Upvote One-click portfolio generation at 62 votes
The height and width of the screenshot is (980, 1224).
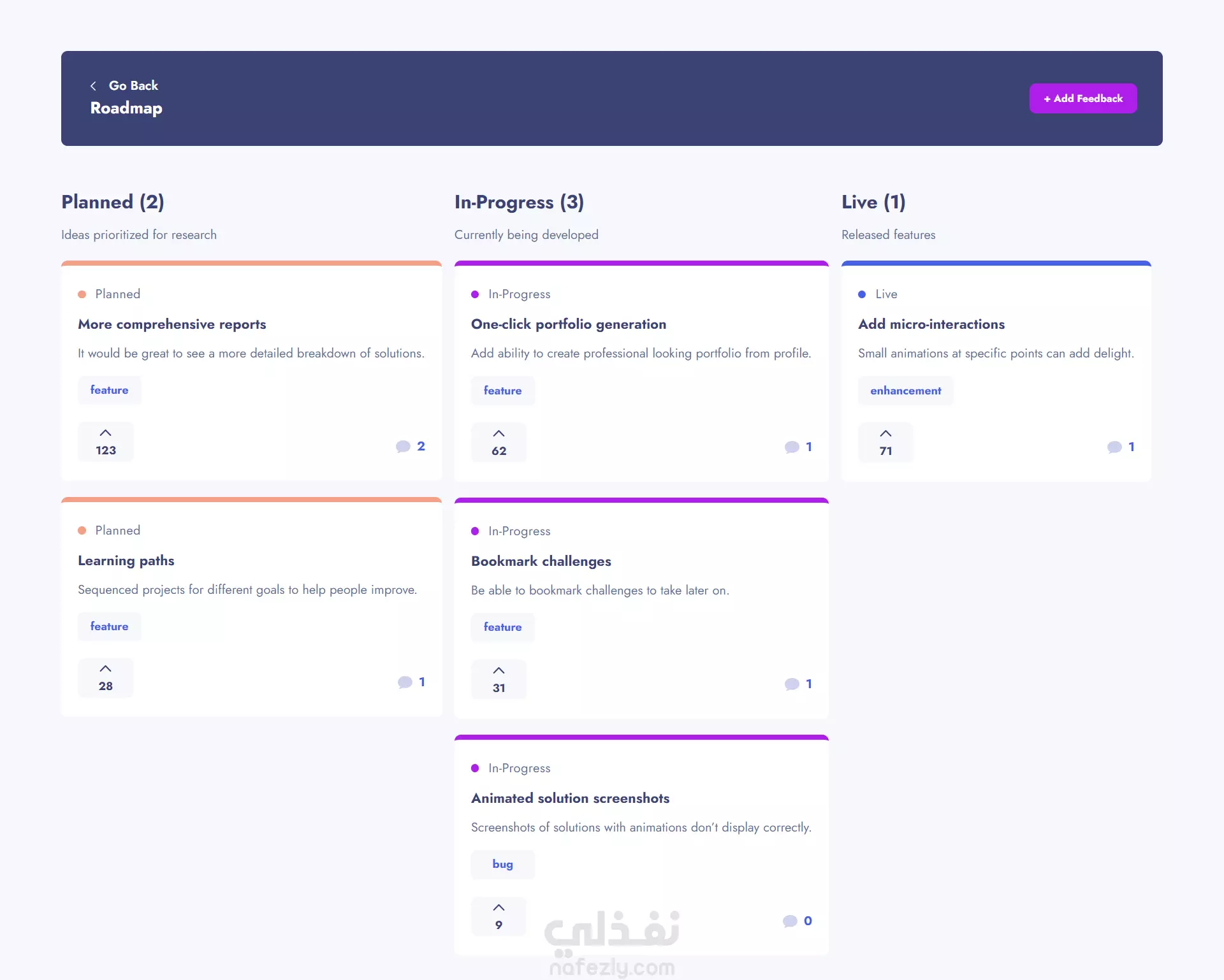point(499,442)
